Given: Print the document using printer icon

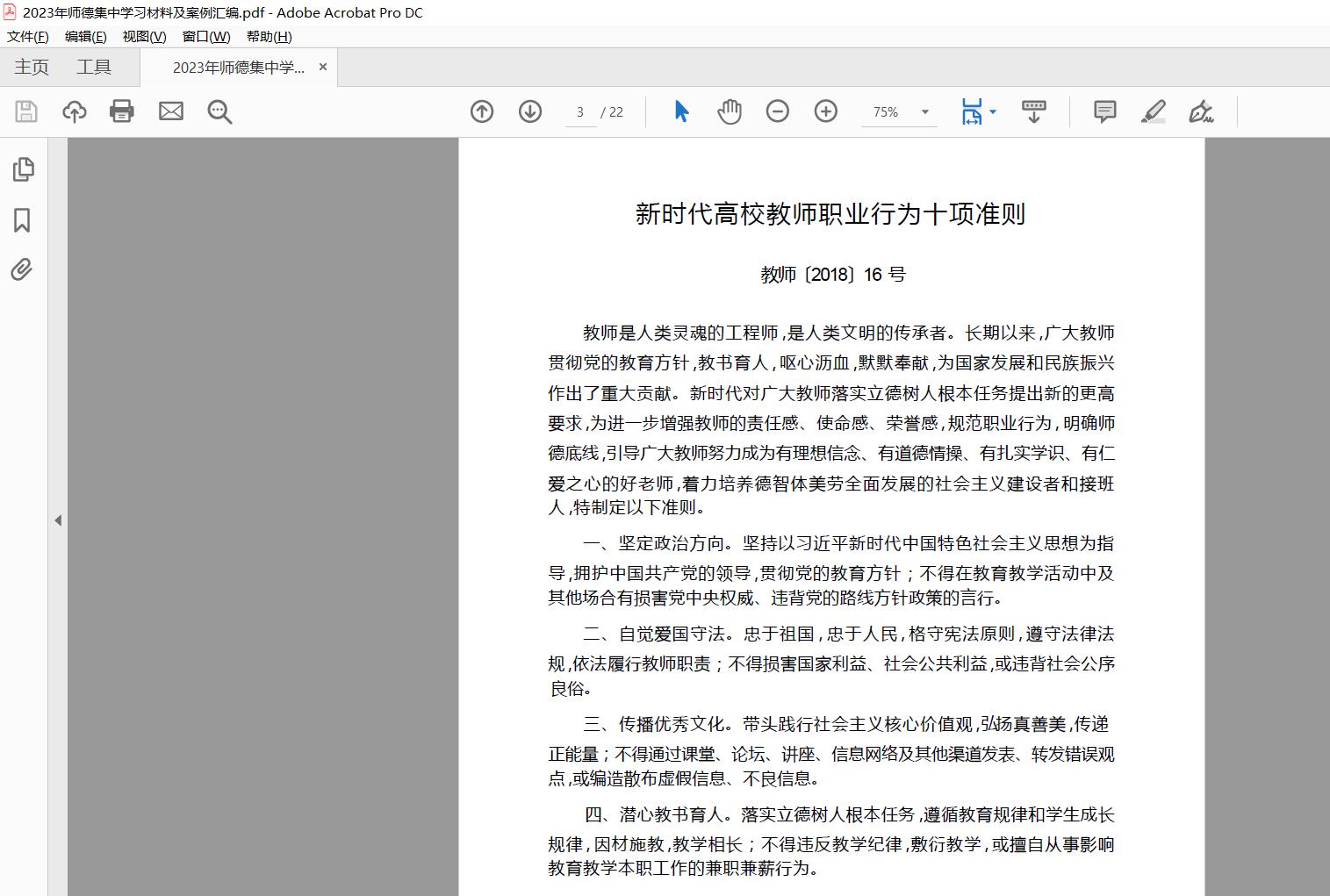Looking at the screenshot, I should (122, 111).
